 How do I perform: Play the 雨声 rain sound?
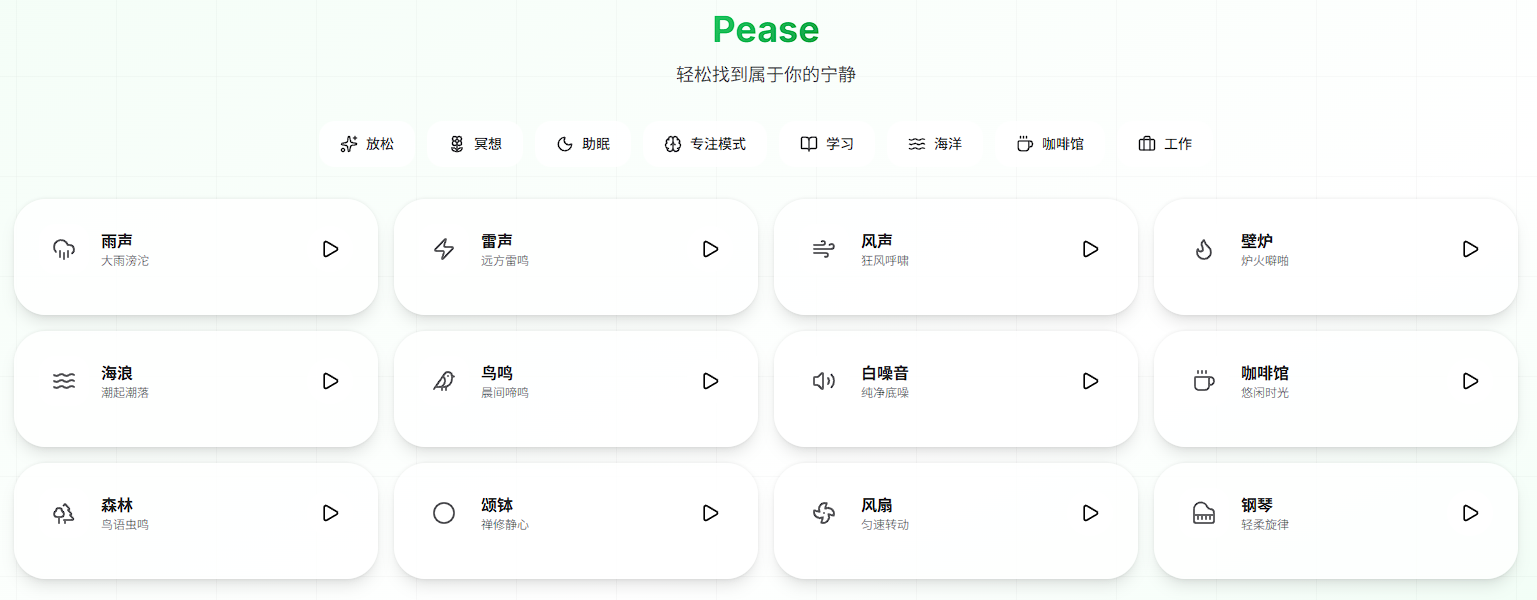(331, 250)
